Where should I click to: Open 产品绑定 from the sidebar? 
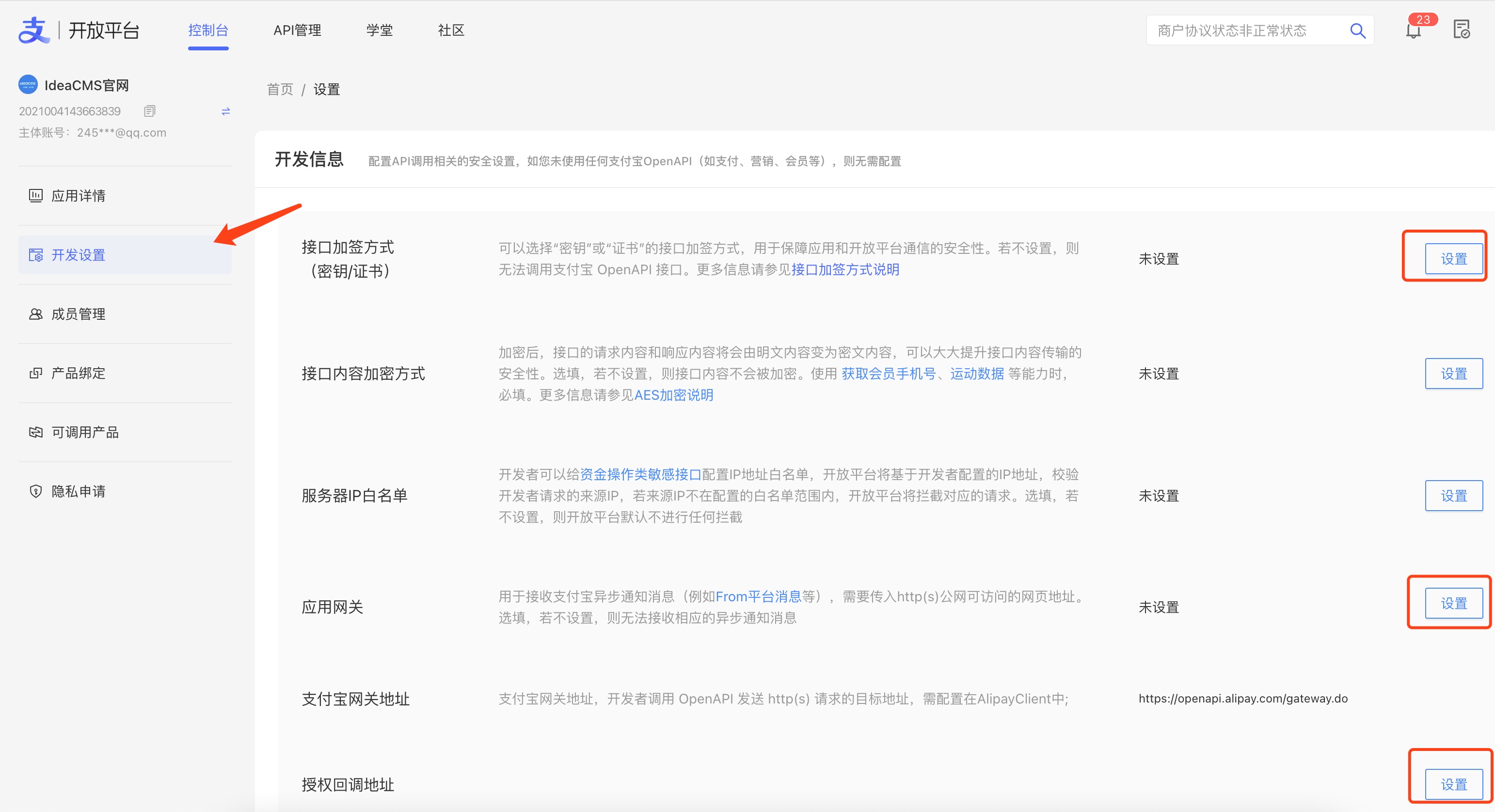[79, 373]
